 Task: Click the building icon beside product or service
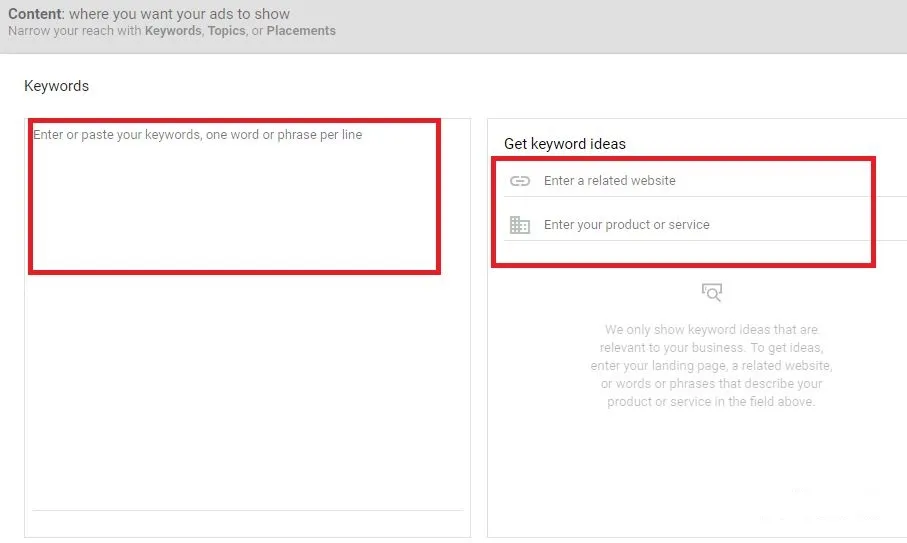pyautogui.click(x=519, y=225)
